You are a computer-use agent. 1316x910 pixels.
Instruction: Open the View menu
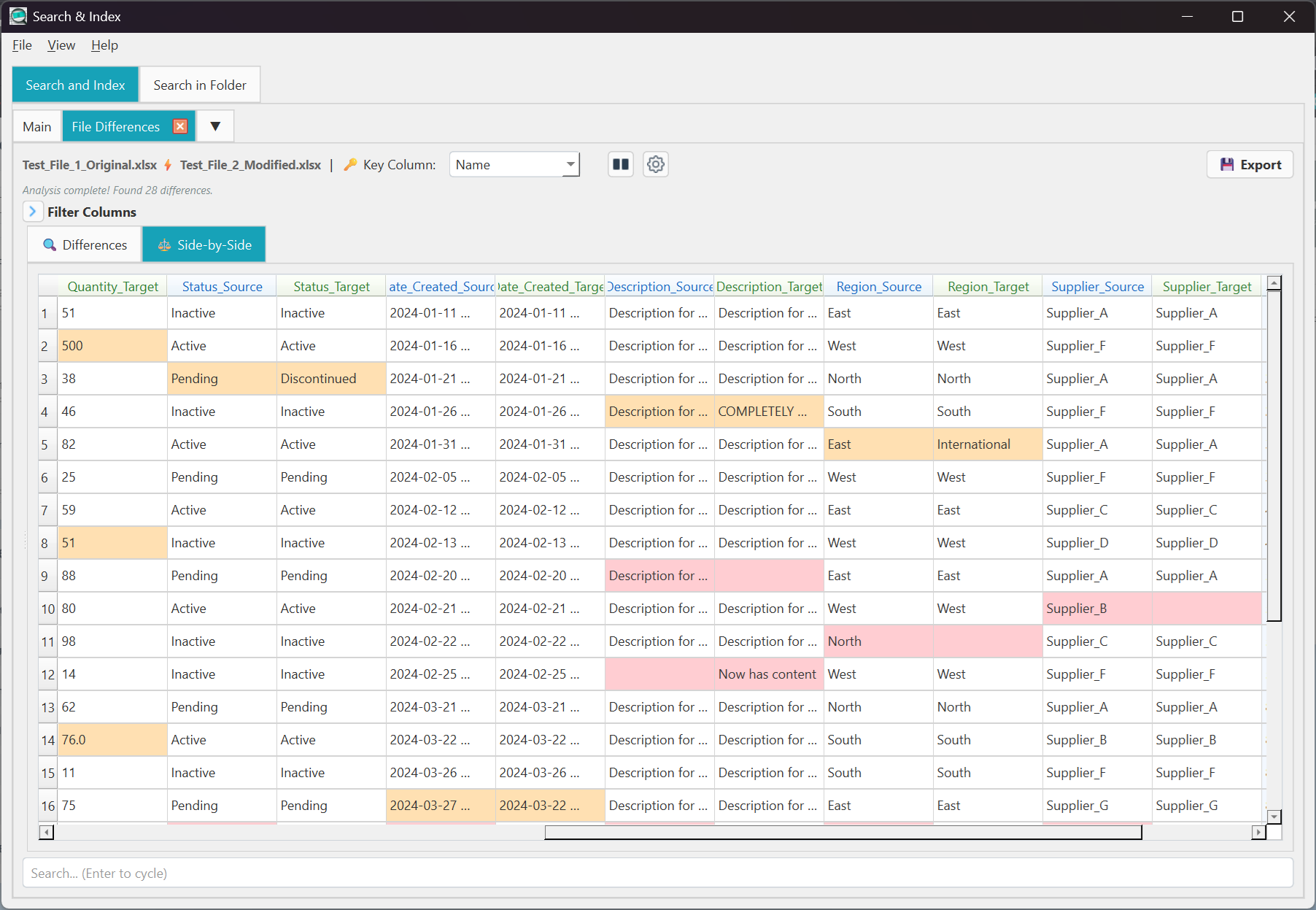point(61,45)
